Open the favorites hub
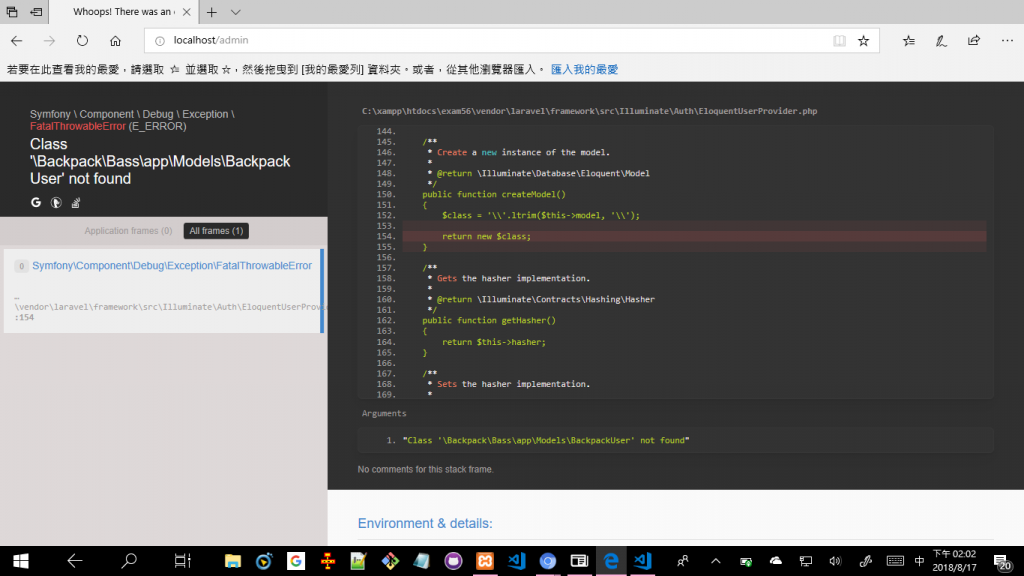The height and width of the screenshot is (576, 1024). tap(908, 40)
